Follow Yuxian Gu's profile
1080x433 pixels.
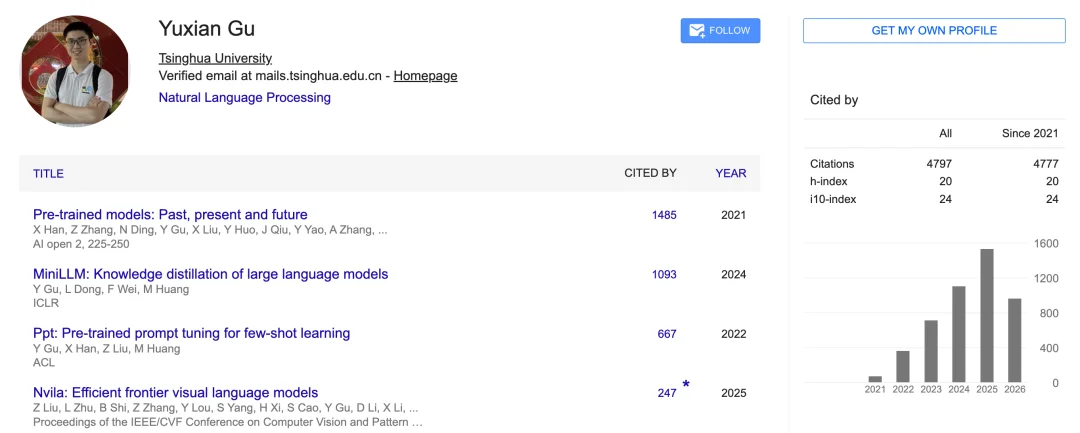point(720,31)
